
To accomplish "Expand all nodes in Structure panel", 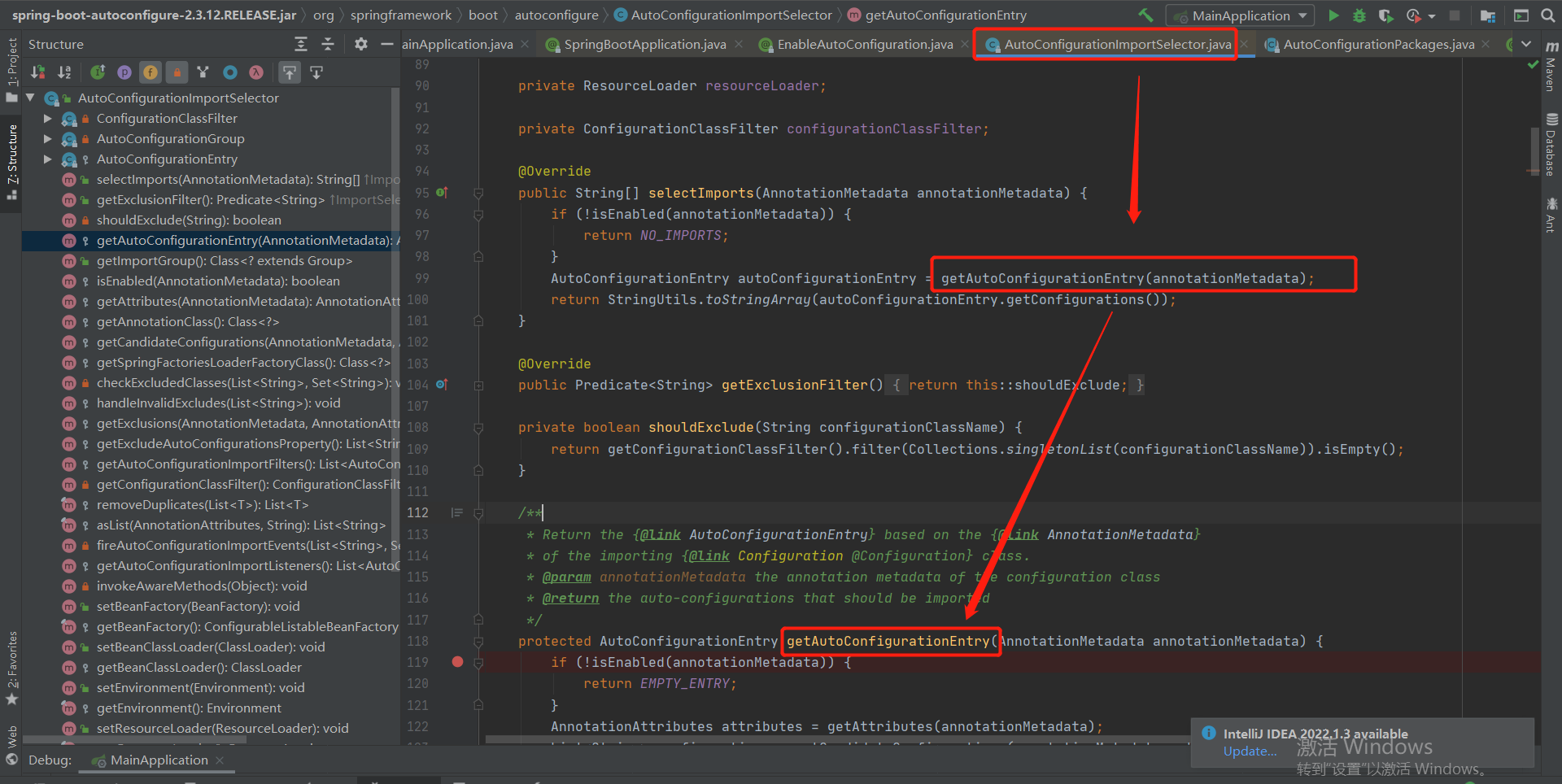I will (x=301, y=44).
